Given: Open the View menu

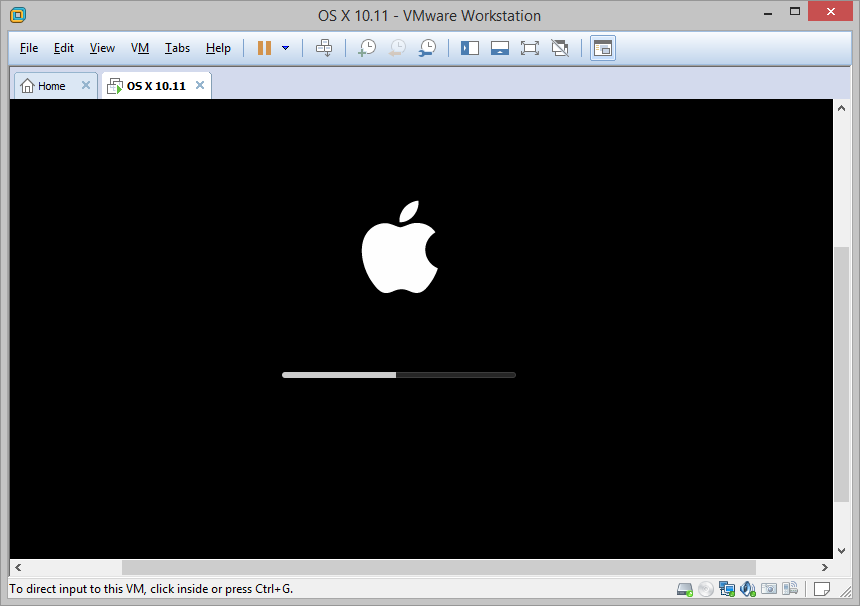Looking at the screenshot, I should tap(102, 48).
